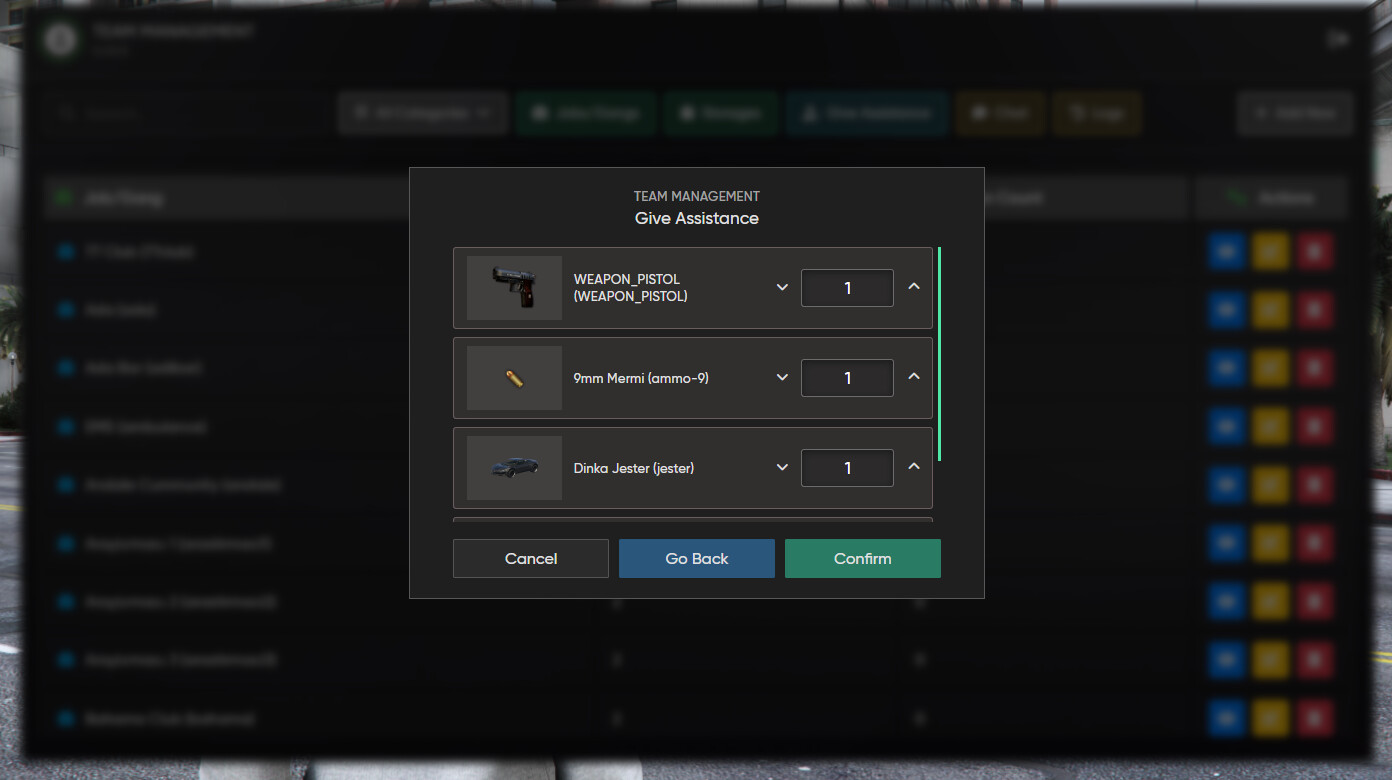Click the Dinka Jester car thumbnail

[x=514, y=468]
